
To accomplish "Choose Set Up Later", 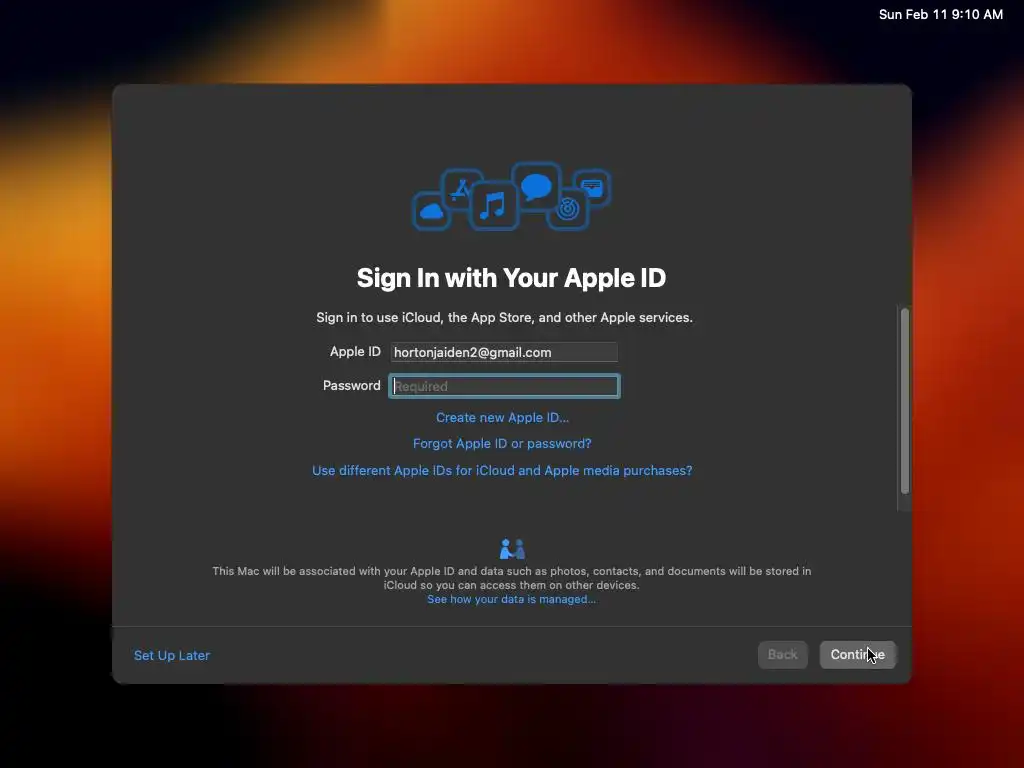I will coord(172,655).
